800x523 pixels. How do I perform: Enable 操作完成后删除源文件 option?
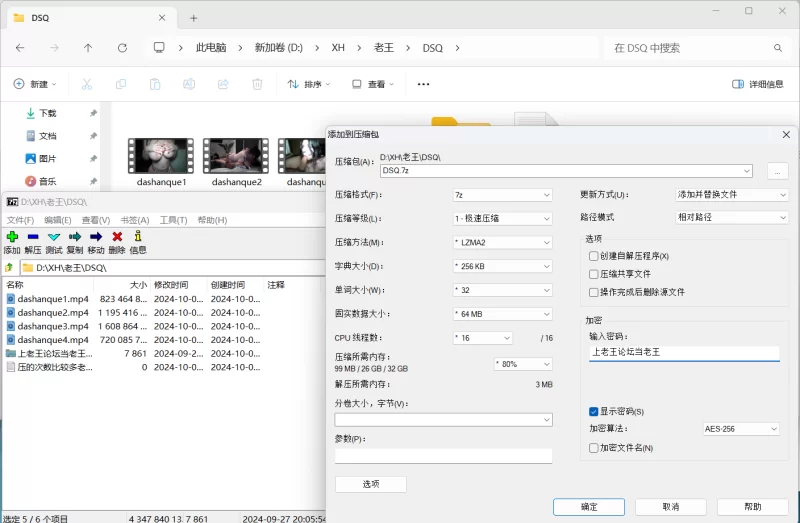point(594,292)
